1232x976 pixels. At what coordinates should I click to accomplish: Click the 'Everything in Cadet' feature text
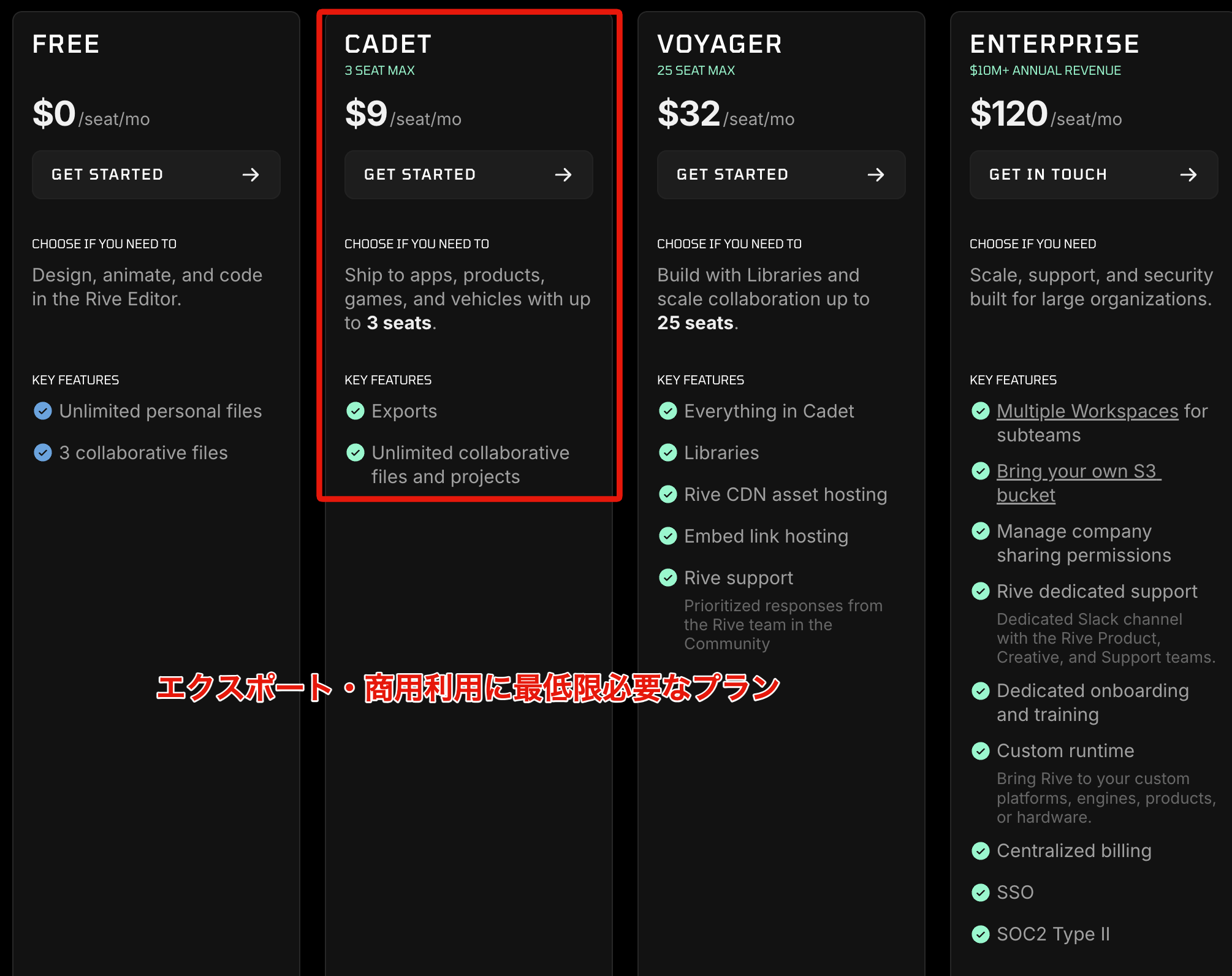[769, 411]
